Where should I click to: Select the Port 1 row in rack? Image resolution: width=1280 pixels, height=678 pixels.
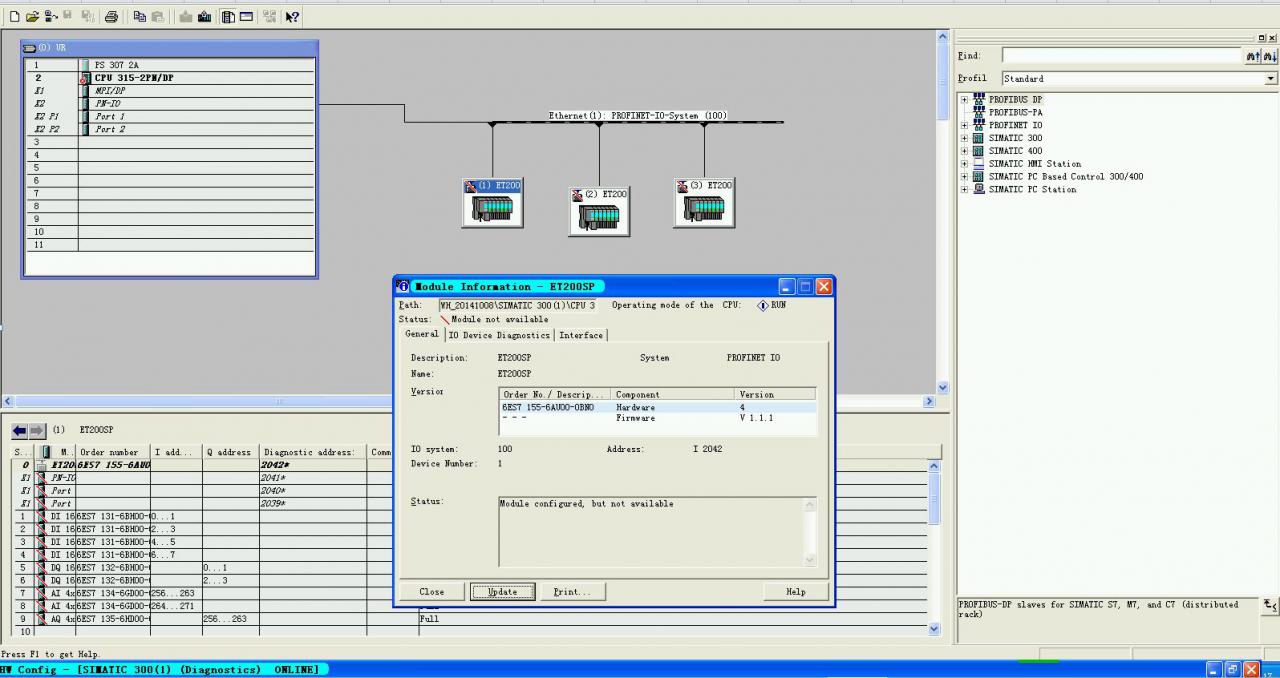point(168,117)
